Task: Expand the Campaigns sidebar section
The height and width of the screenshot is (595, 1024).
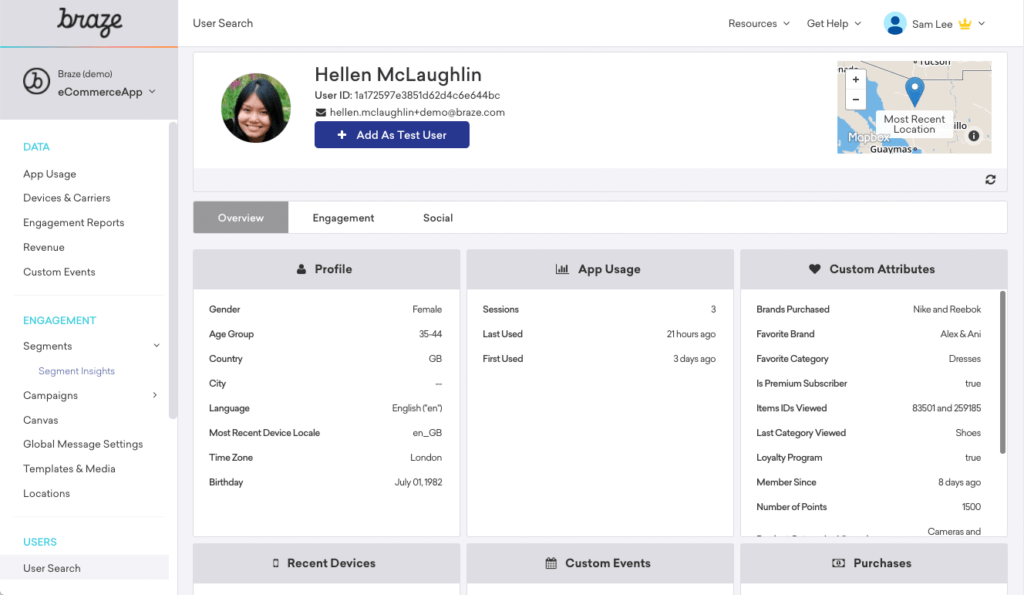Action: pos(155,395)
